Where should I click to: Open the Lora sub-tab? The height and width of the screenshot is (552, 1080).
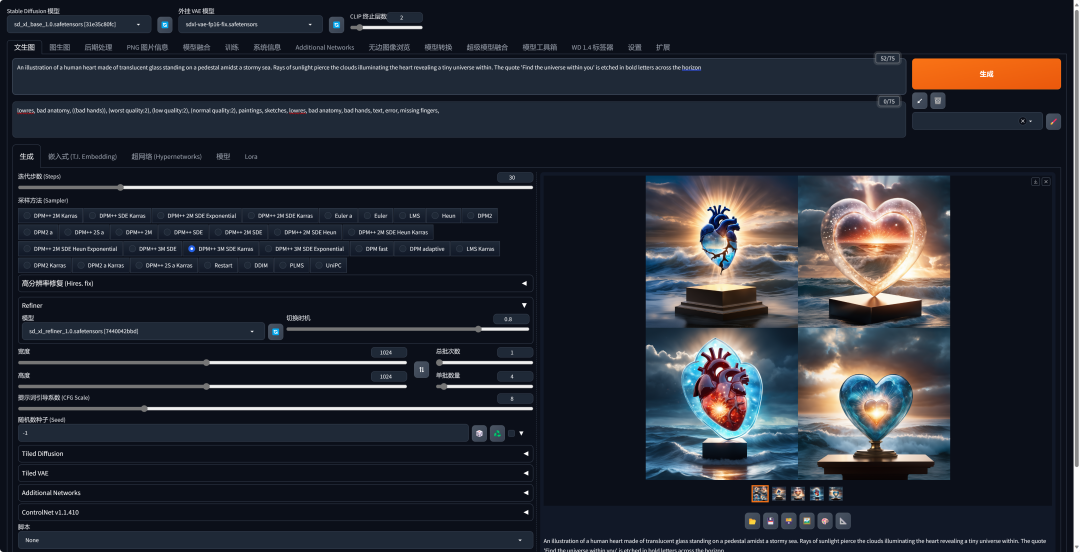pyautogui.click(x=251, y=156)
